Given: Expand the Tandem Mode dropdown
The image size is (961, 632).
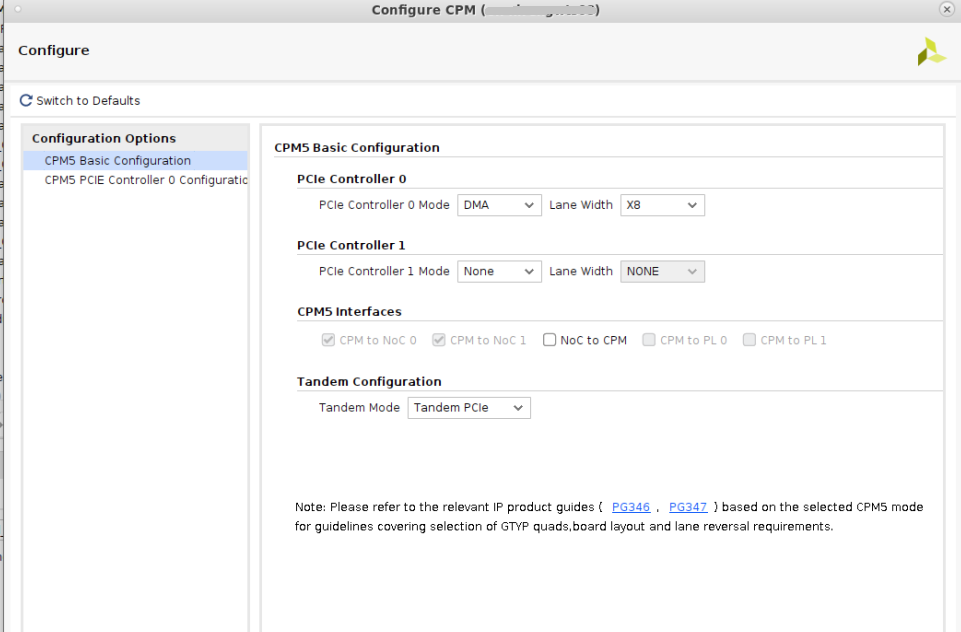Looking at the screenshot, I should click(469, 408).
